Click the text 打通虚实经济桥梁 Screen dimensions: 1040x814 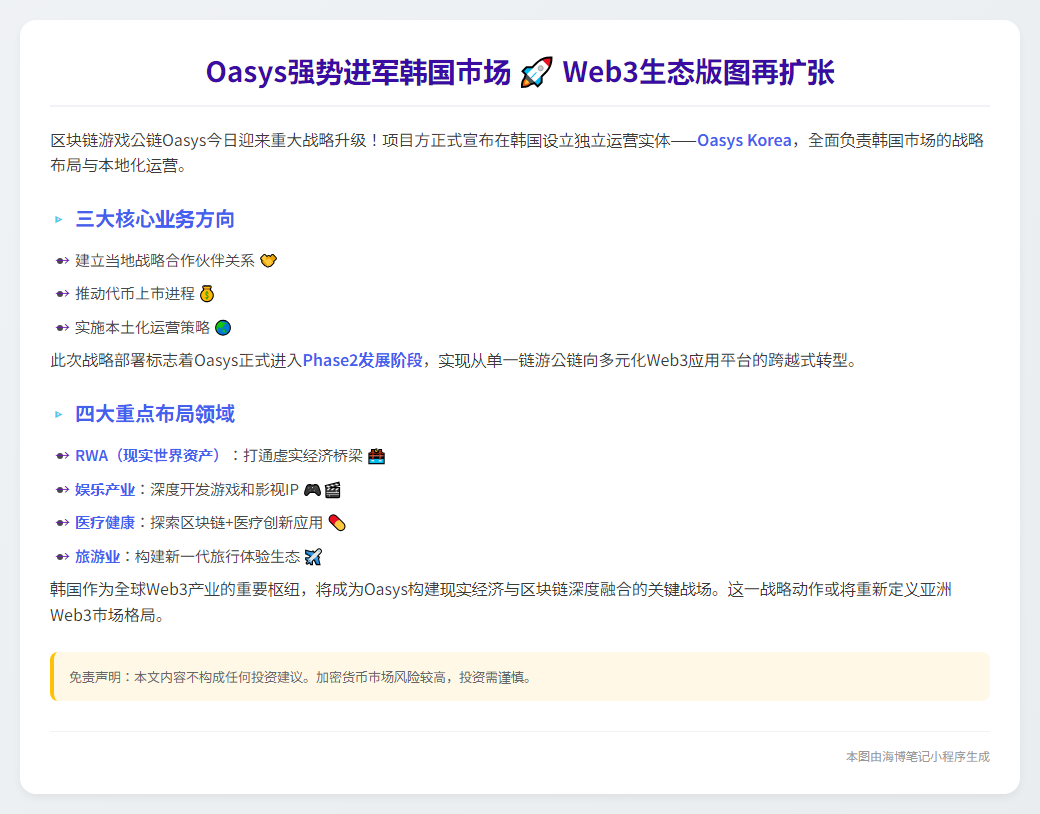[x=303, y=456]
